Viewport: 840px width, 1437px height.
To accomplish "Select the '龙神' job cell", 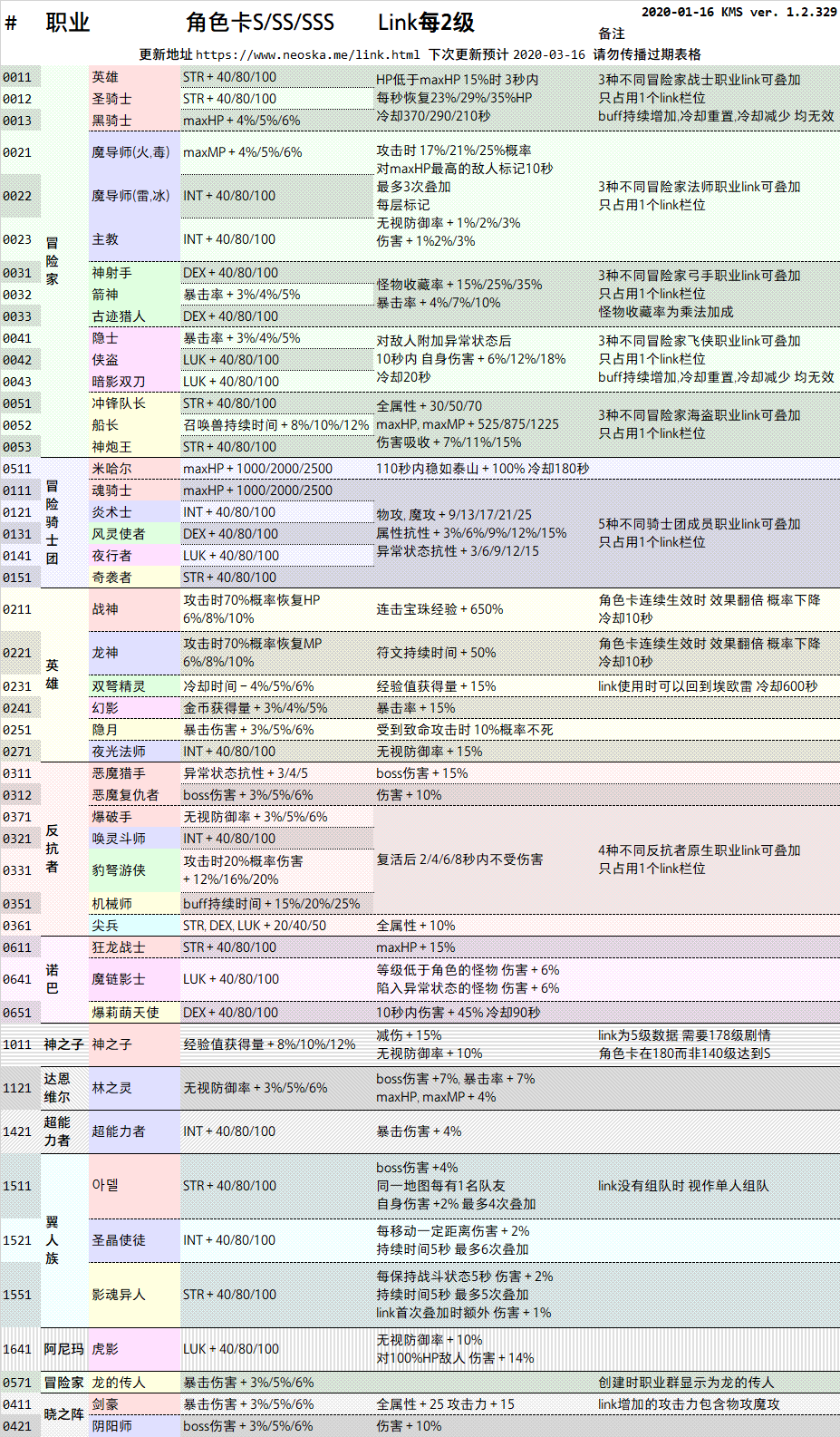I will pyautogui.click(x=134, y=653).
